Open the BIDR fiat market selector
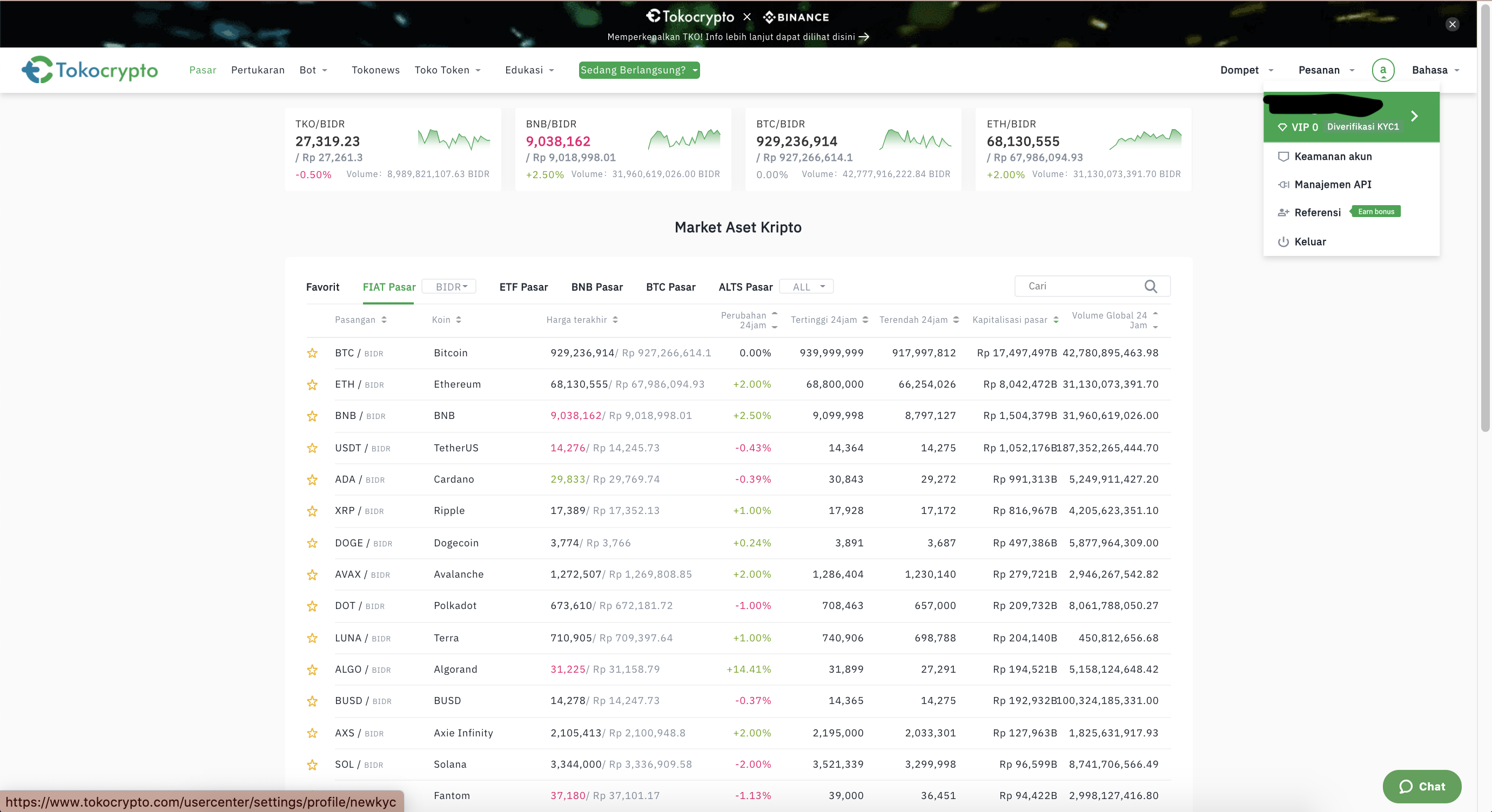 [x=449, y=287]
